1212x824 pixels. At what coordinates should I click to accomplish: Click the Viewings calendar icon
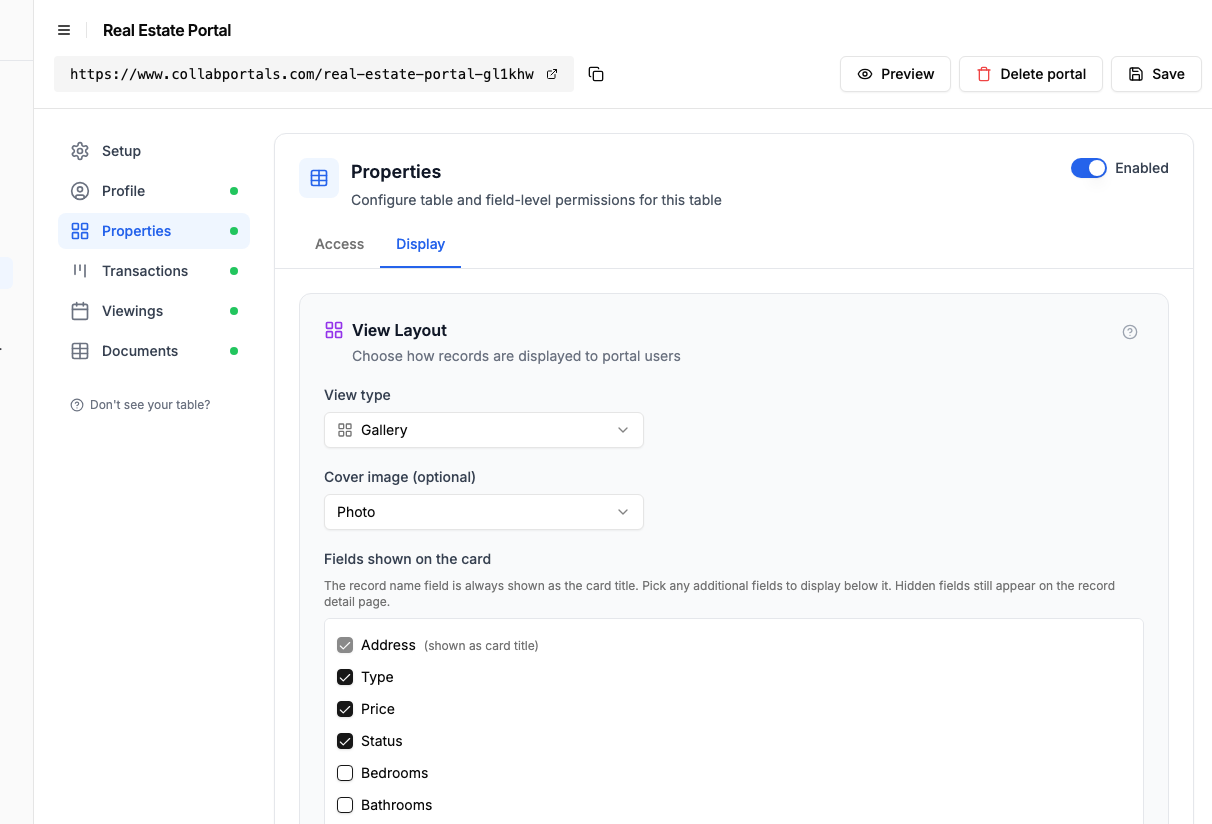[80, 311]
